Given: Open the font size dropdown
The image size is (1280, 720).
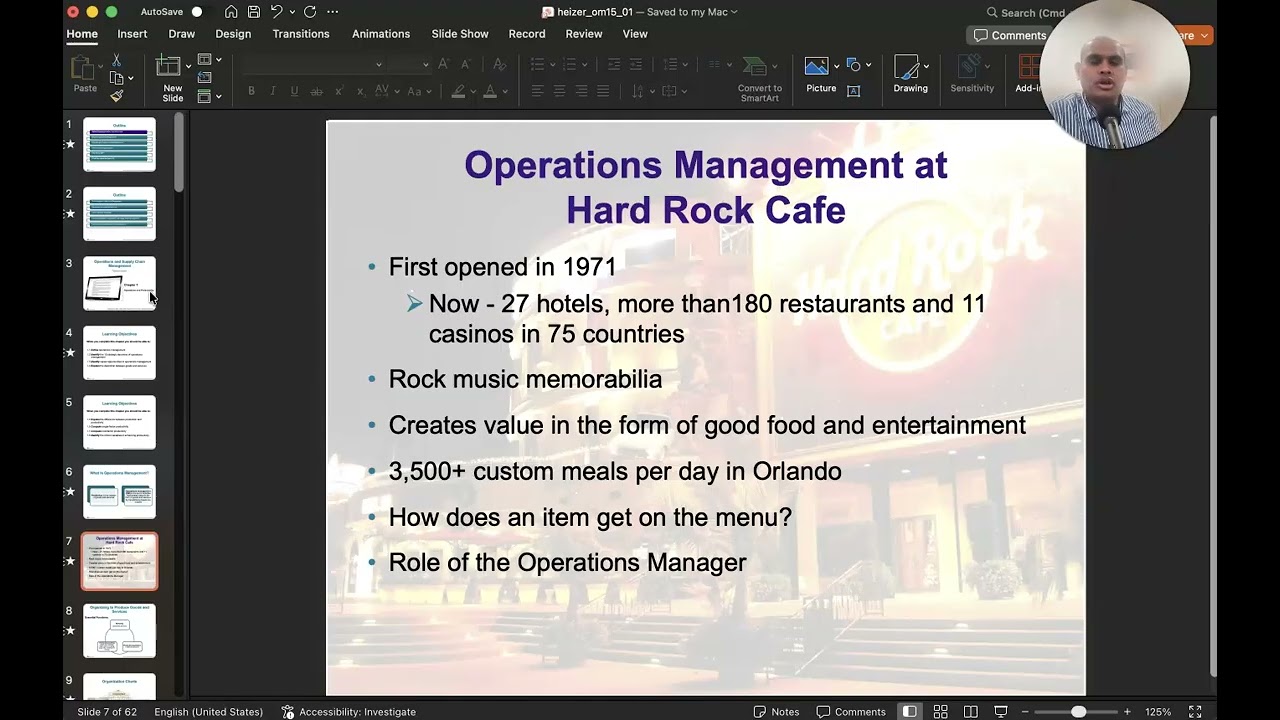Looking at the screenshot, I should (x=425, y=64).
